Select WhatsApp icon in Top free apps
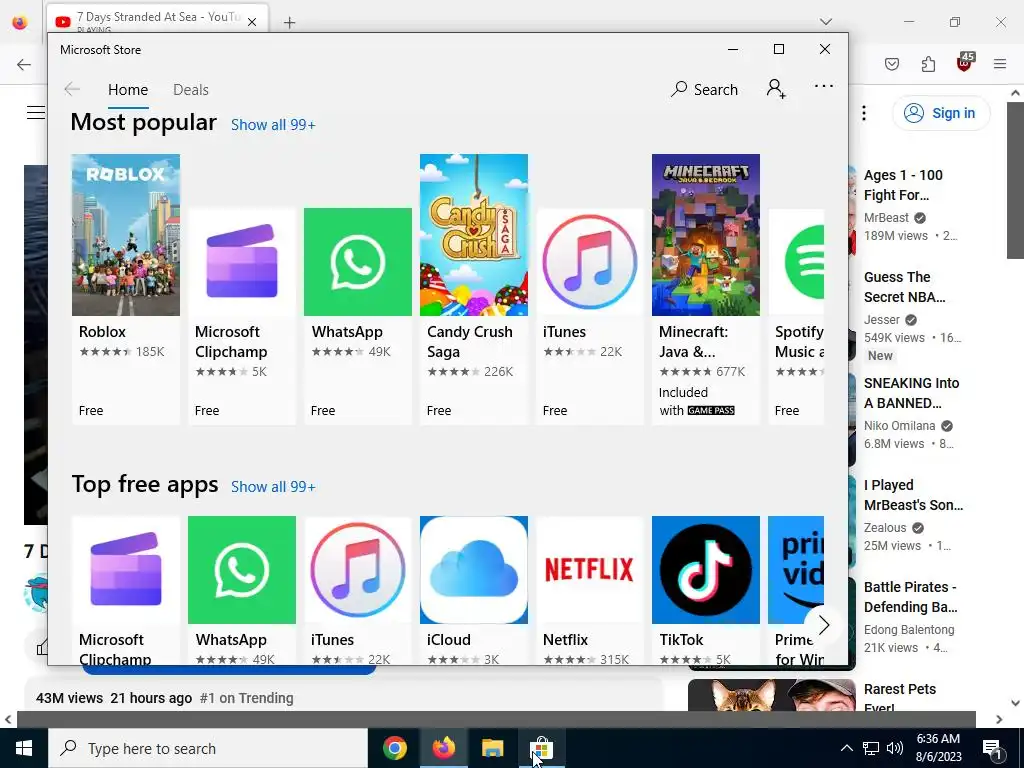The width and height of the screenshot is (1024, 768). (242, 569)
